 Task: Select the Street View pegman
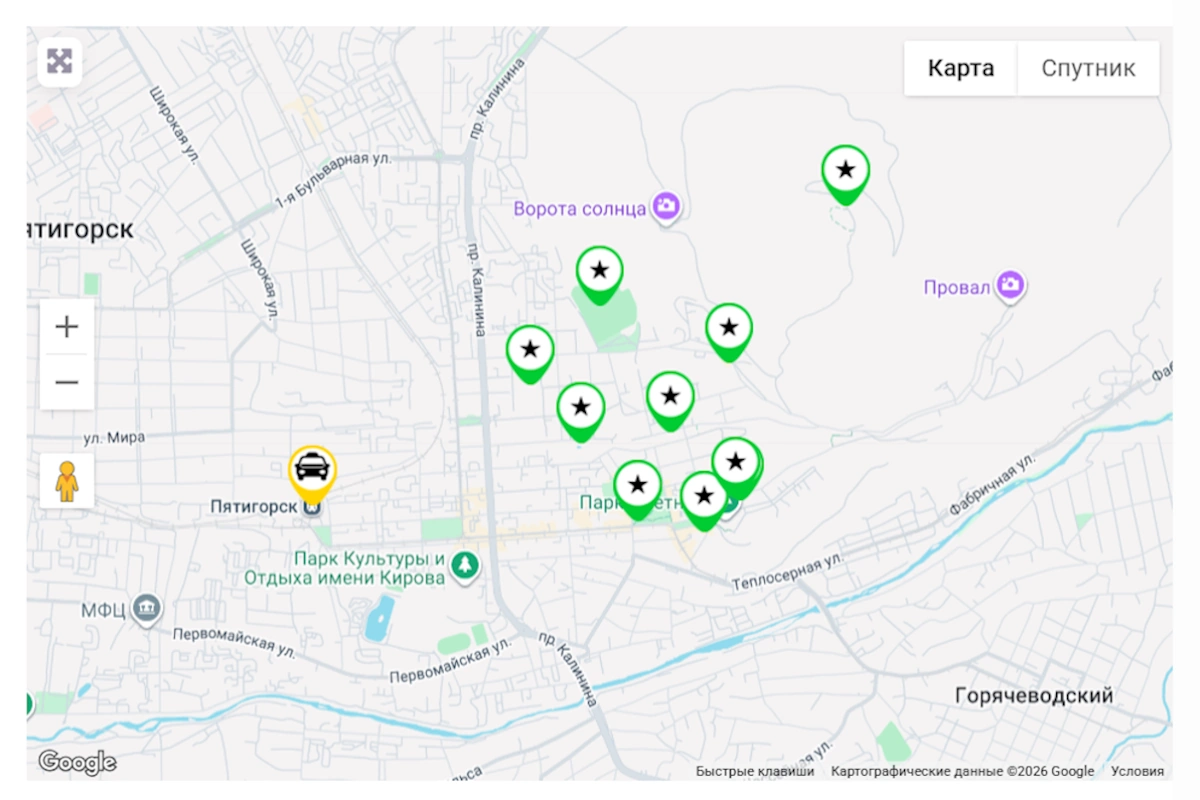[x=67, y=481]
